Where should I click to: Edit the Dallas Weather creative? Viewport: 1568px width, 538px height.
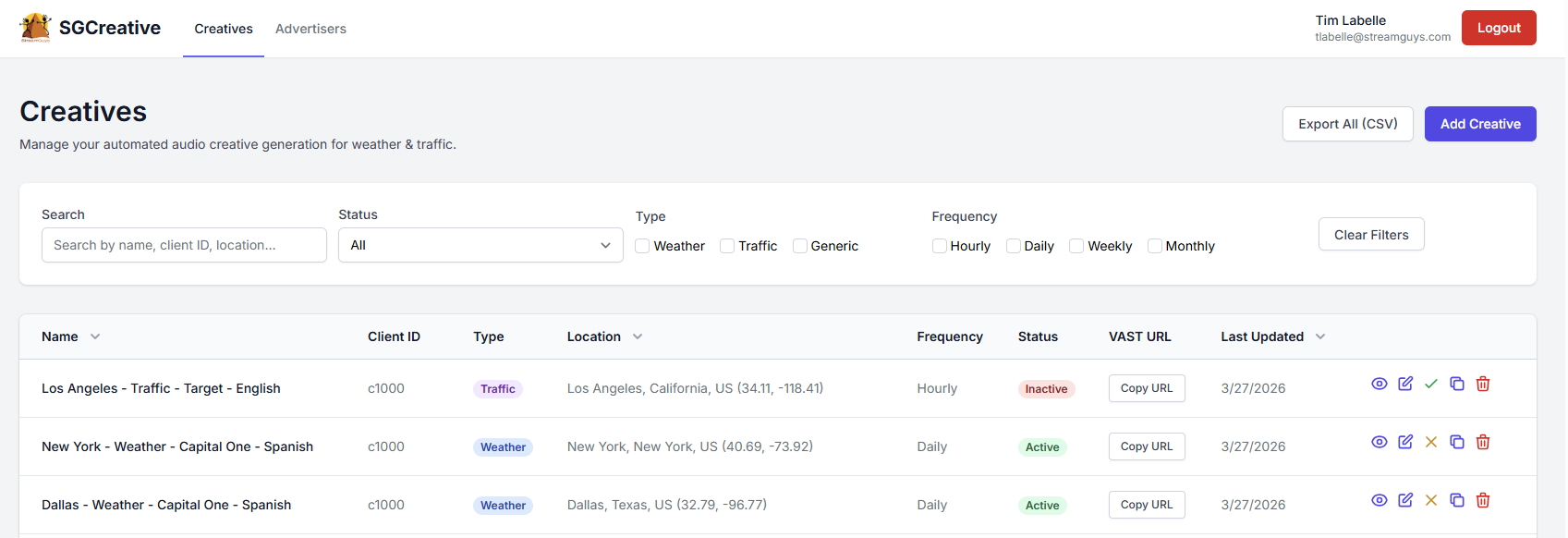(1404, 500)
